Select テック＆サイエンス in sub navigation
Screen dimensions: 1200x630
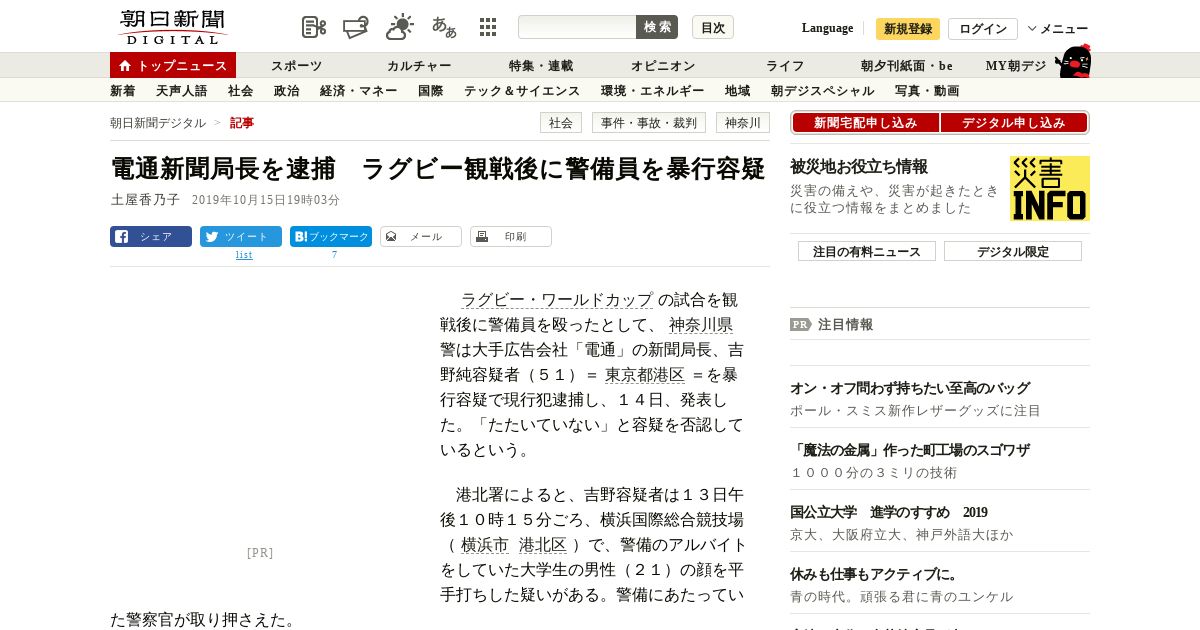[x=522, y=91]
